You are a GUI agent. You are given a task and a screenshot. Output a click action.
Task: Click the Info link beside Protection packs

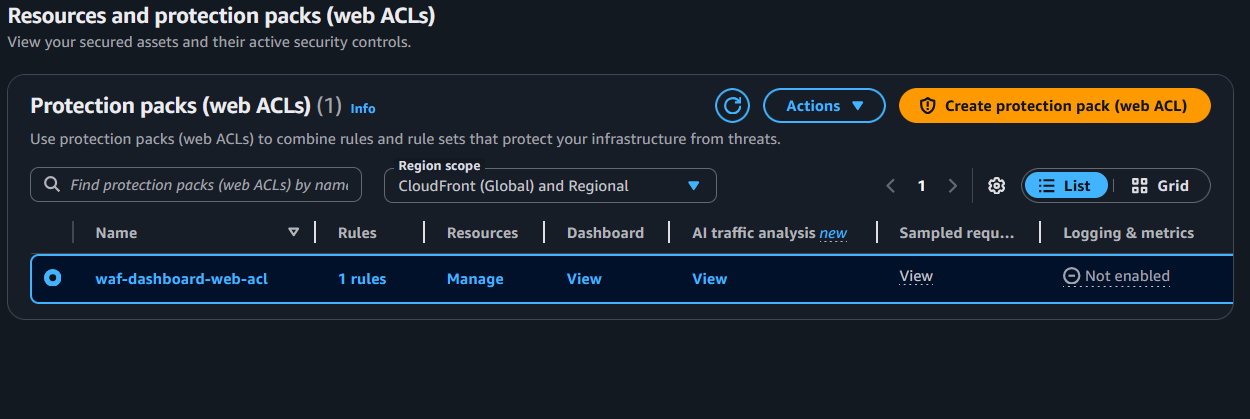pos(363,108)
